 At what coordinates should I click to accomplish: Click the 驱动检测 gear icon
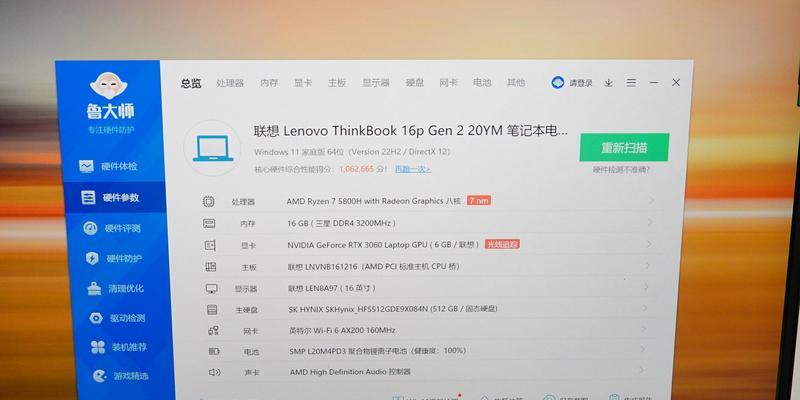tap(96, 318)
